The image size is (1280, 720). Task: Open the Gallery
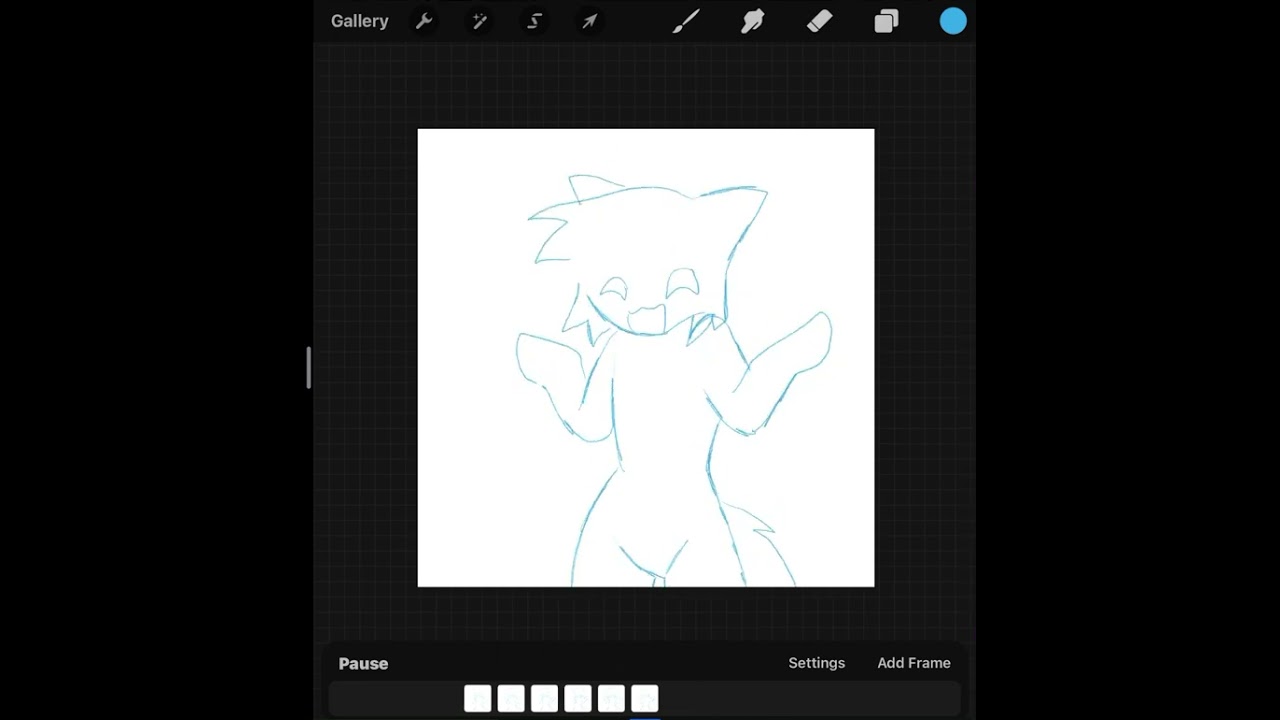pyautogui.click(x=359, y=21)
